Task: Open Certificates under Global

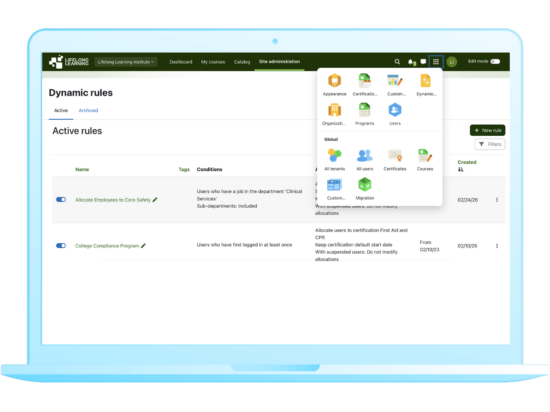Action: pyautogui.click(x=395, y=155)
